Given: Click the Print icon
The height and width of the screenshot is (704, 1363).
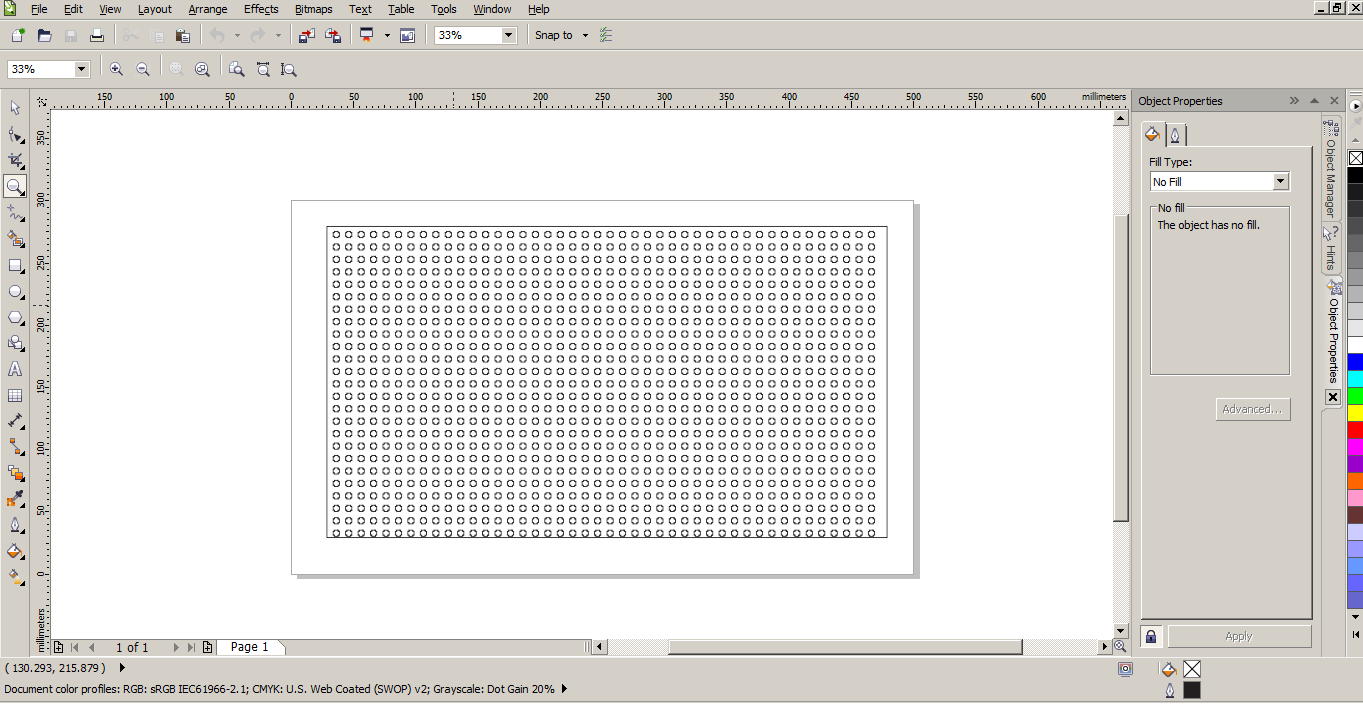Looking at the screenshot, I should point(97,35).
